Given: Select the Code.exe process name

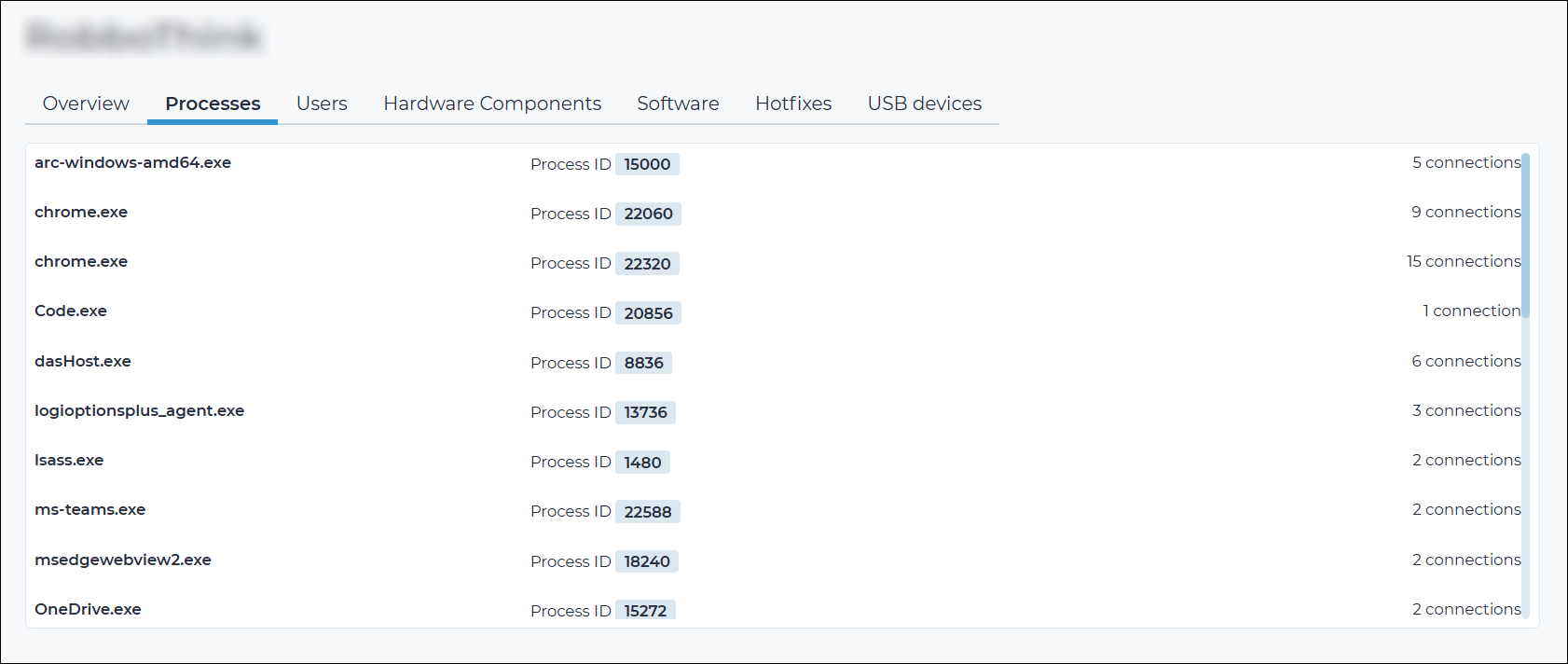Looking at the screenshot, I should [x=71, y=311].
